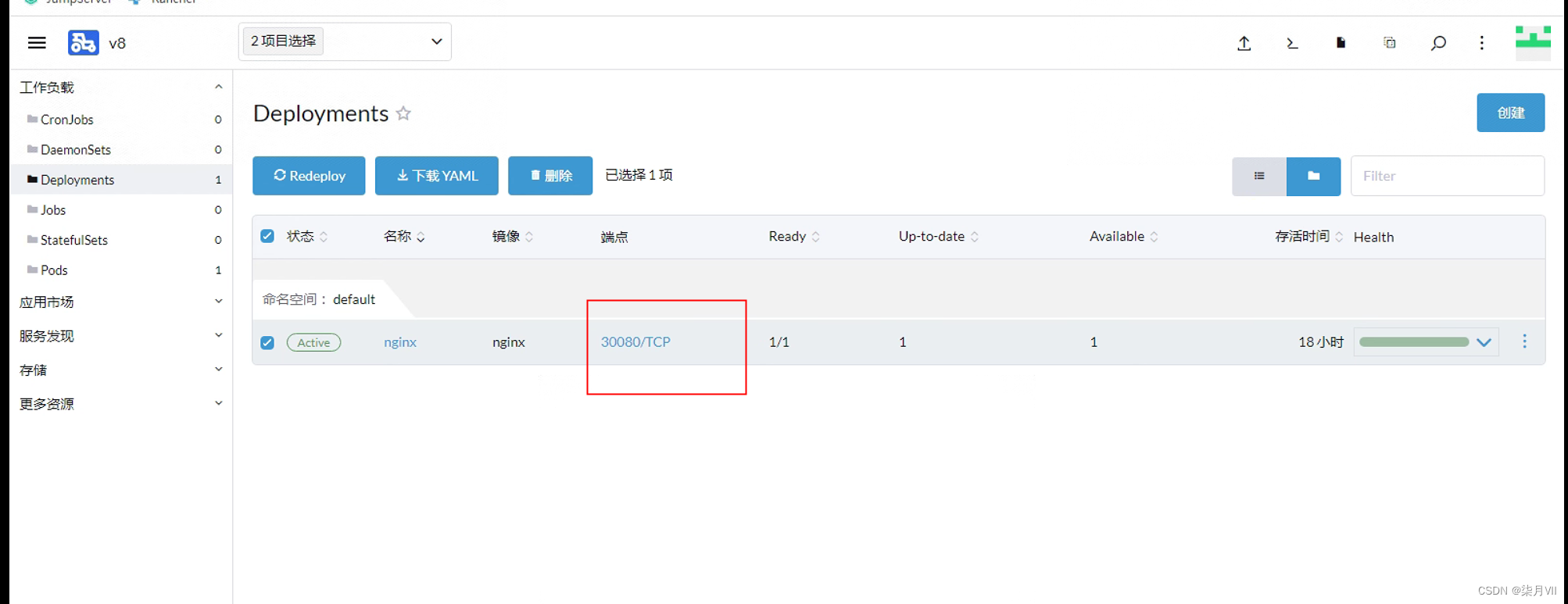Open Pods in sidebar
Screen dimensions: 1568x604
point(121,270)
